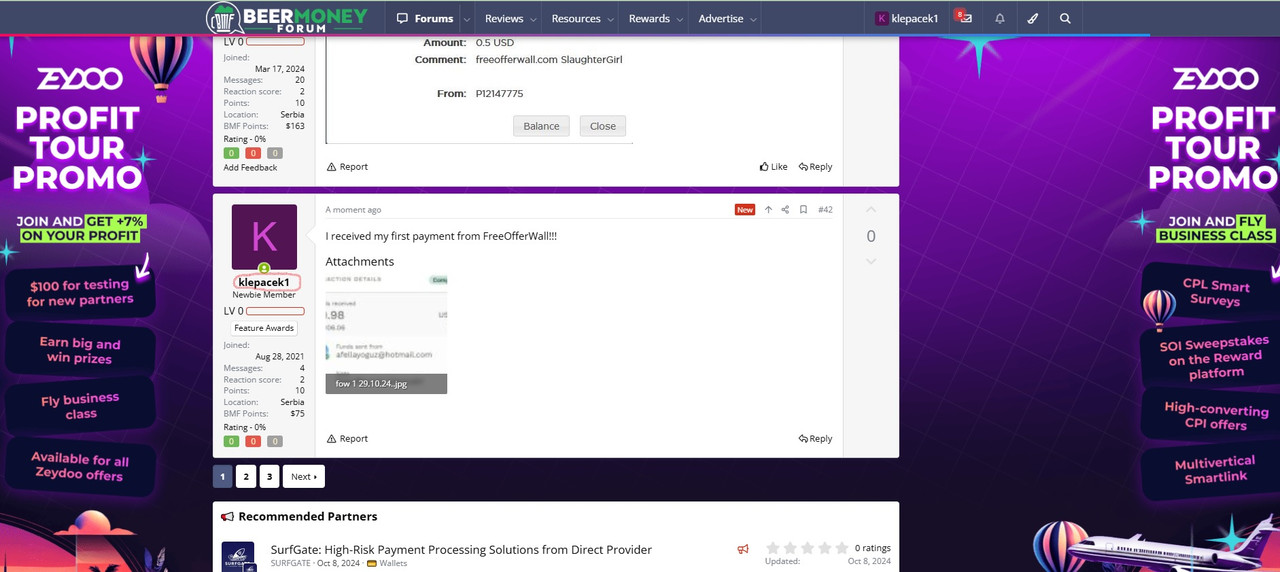Click Add Feedback link
This screenshot has width=1280, height=572.
tap(250, 168)
